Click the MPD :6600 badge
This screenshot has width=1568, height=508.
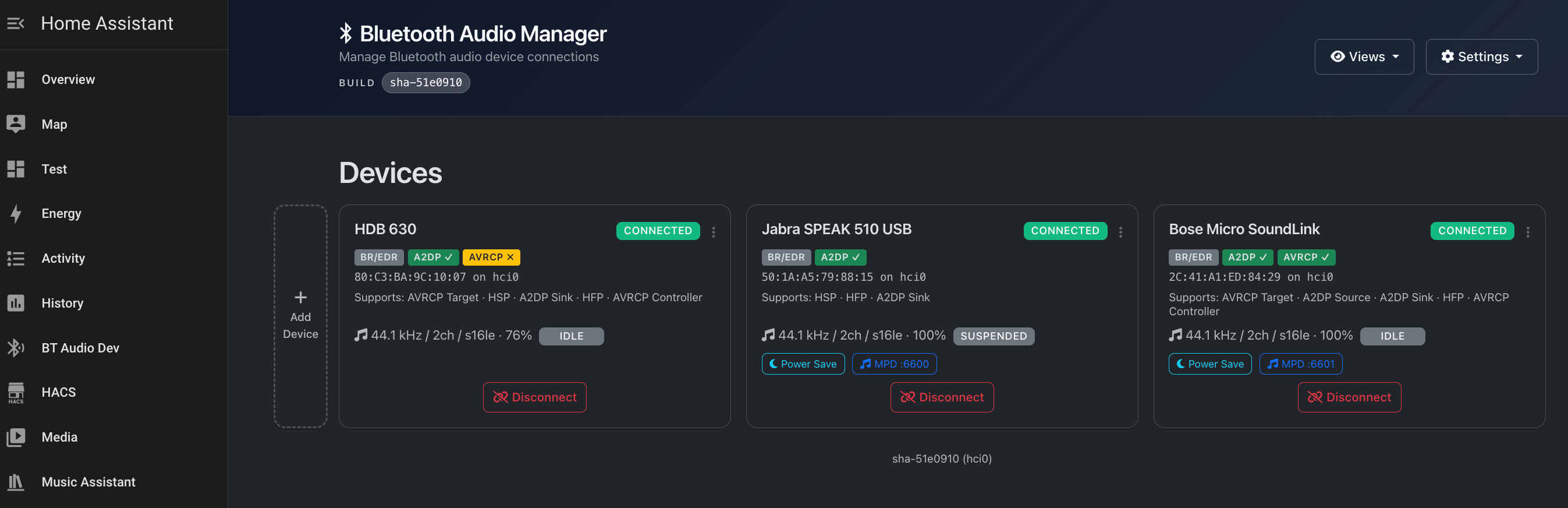894,364
